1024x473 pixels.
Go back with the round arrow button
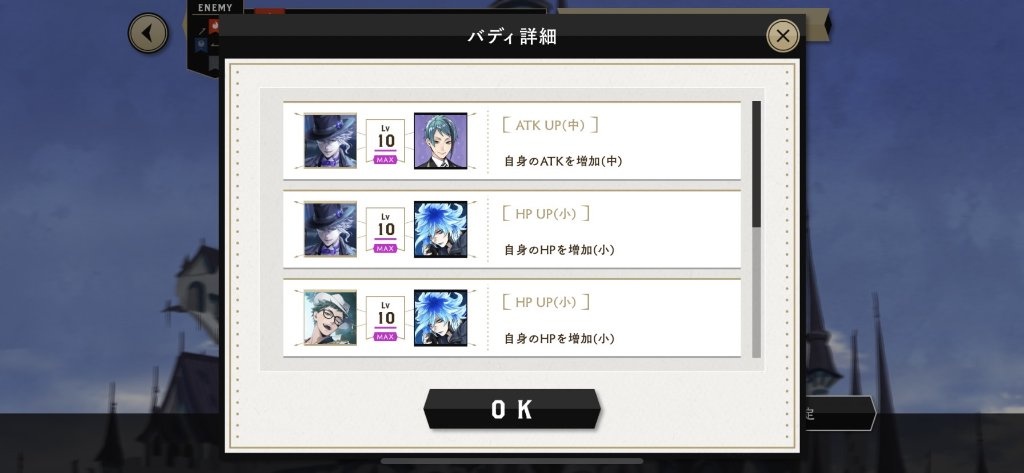pos(148,33)
